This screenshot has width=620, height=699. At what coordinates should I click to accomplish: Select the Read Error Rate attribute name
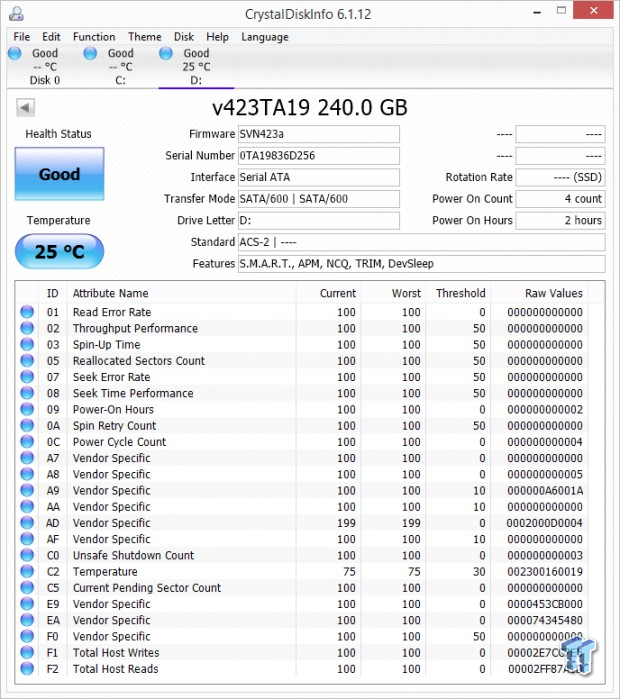tap(112, 312)
